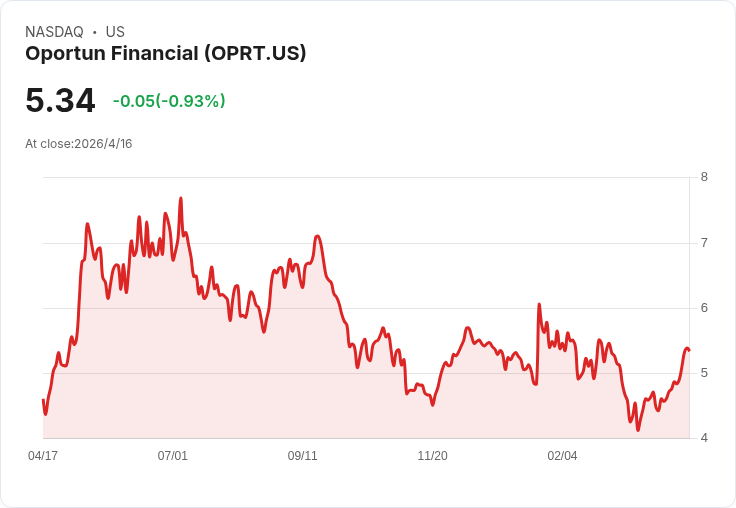Click the -0.05(-0.93%) change value

click(x=169, y=101)
